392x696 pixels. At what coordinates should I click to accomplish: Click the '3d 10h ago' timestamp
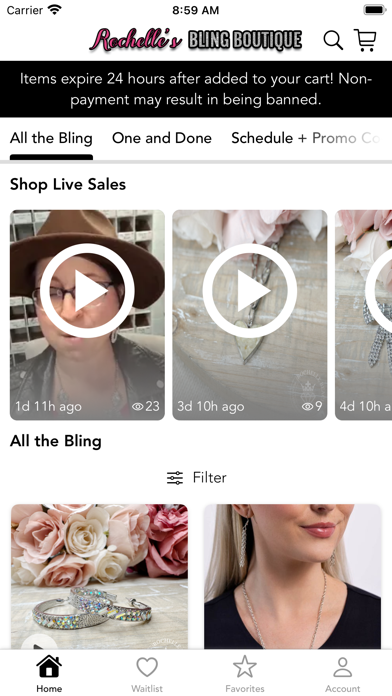coord(211,407)
